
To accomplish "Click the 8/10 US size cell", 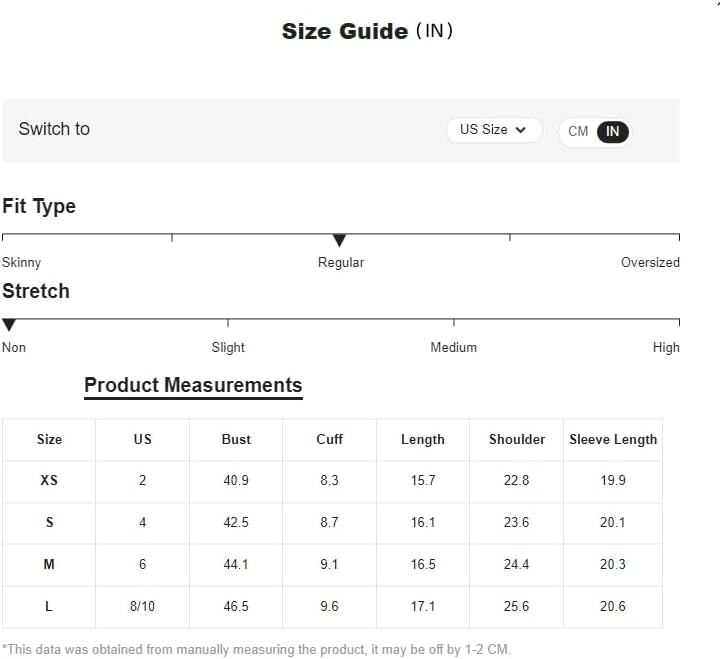I will click(x=142, y=606).
